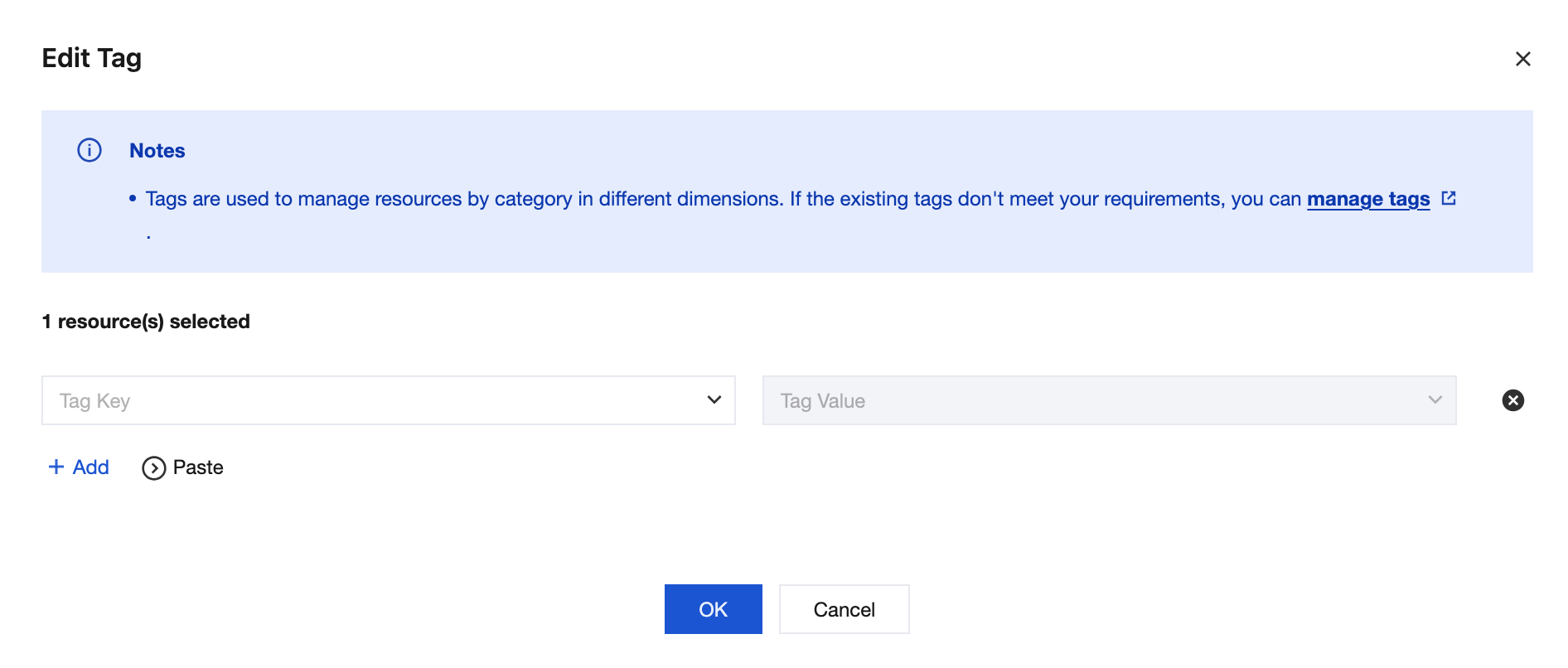Click inside the Tag Key field

tap(365, 401)
